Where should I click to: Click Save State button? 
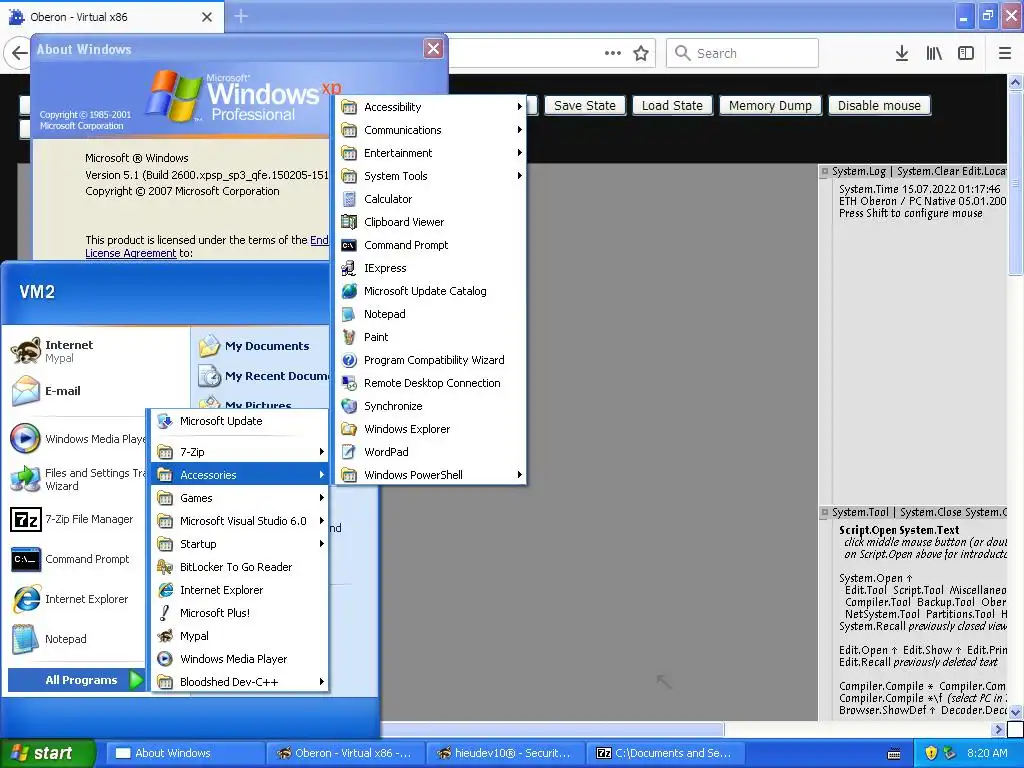pyautogui.click(x=584, y=106)
